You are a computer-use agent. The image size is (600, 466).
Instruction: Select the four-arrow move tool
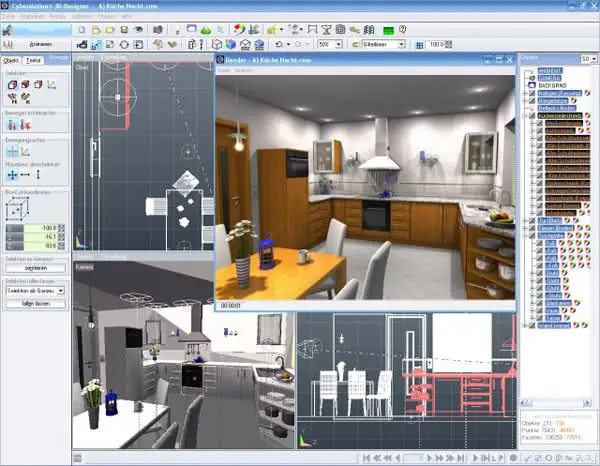click(x=11, y=174)
